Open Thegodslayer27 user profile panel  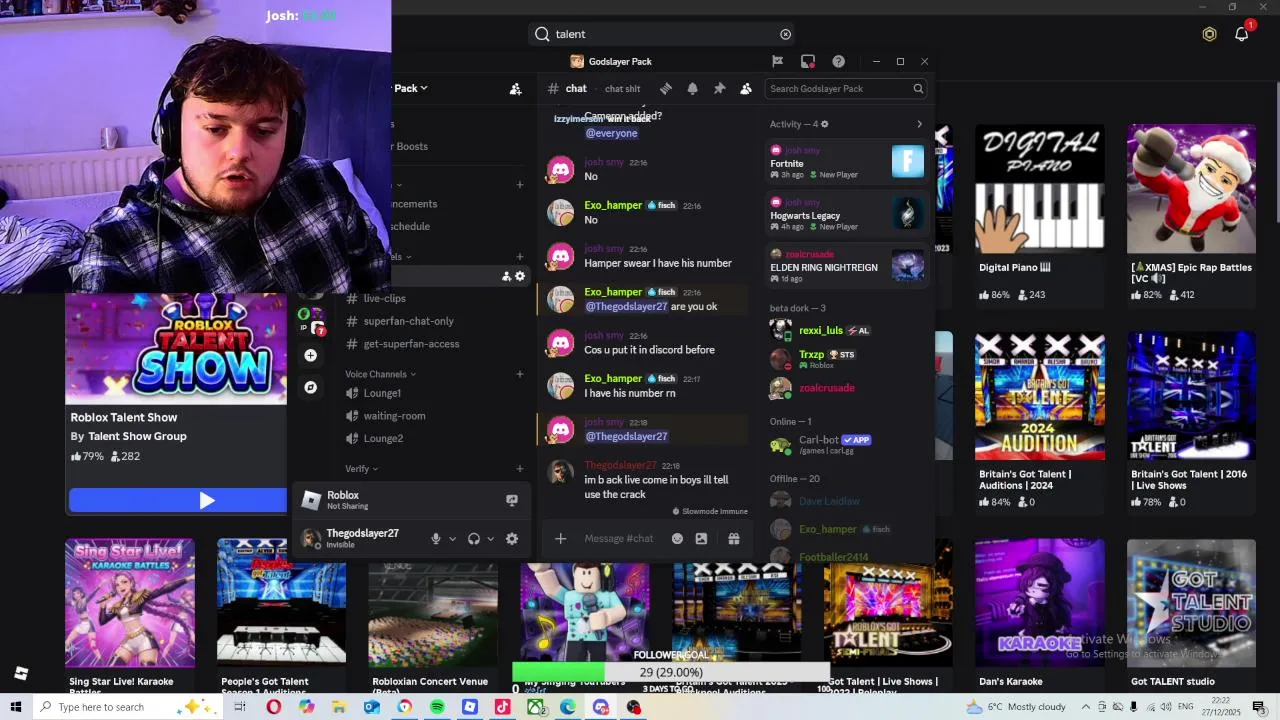tap(350, 538)
